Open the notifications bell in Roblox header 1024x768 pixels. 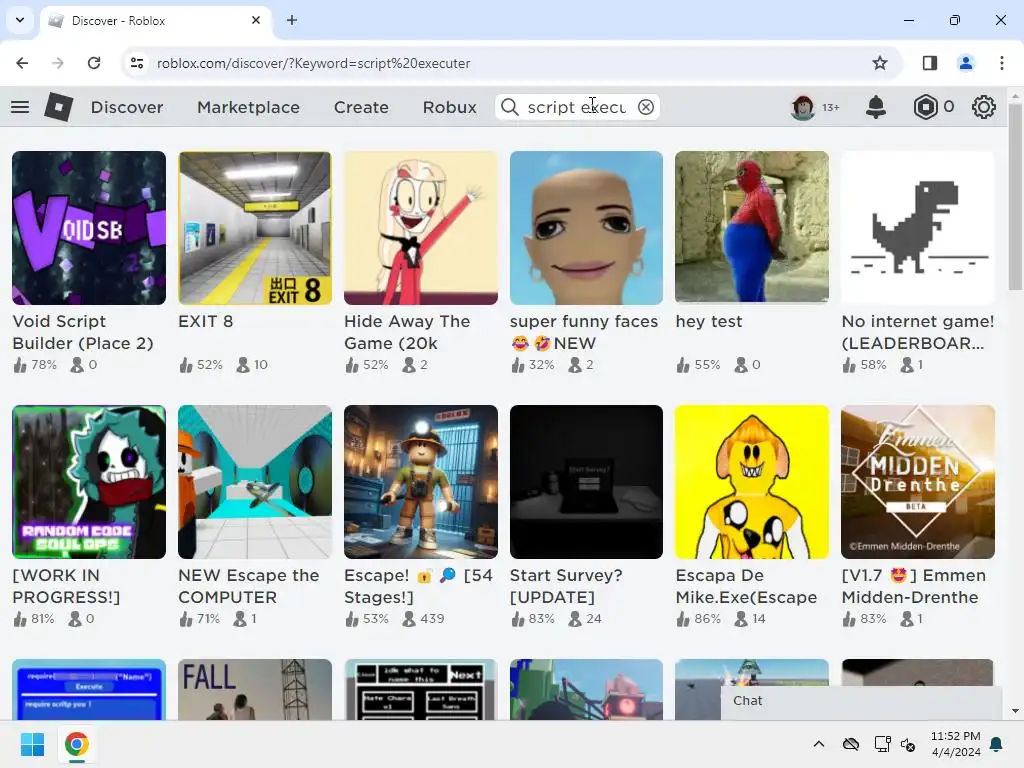point(876,107)
